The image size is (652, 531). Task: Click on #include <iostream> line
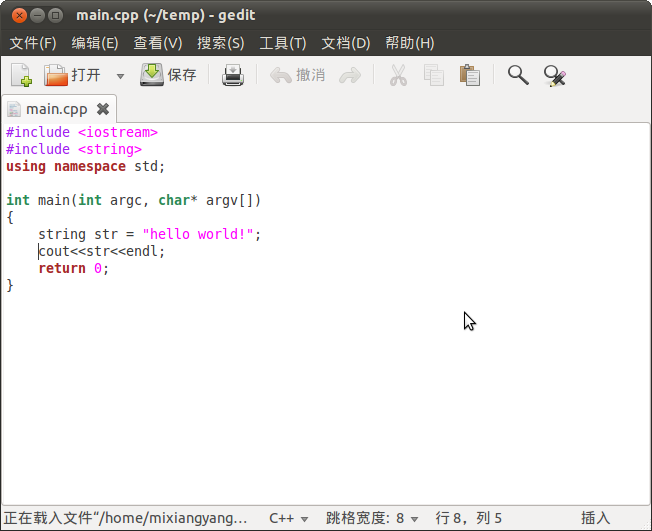click(x=82, y=132)
